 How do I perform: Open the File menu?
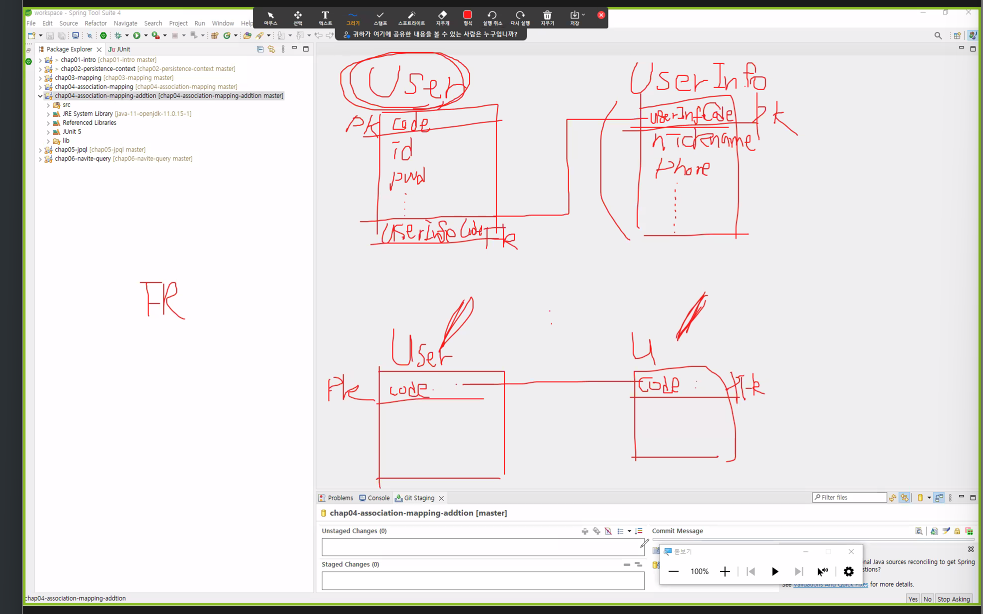(31, 24)
